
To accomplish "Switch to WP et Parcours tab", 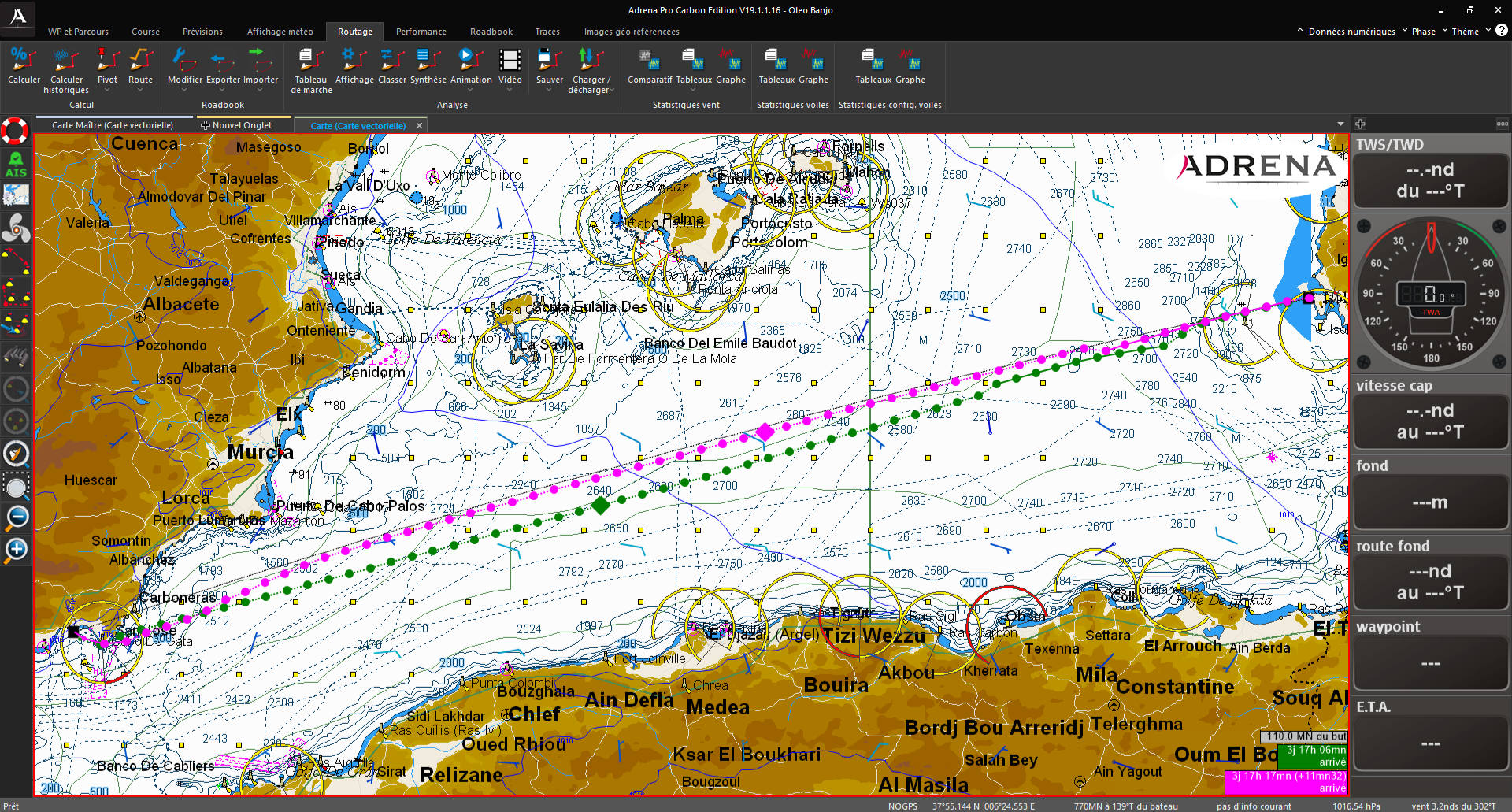I will [78, 32].
